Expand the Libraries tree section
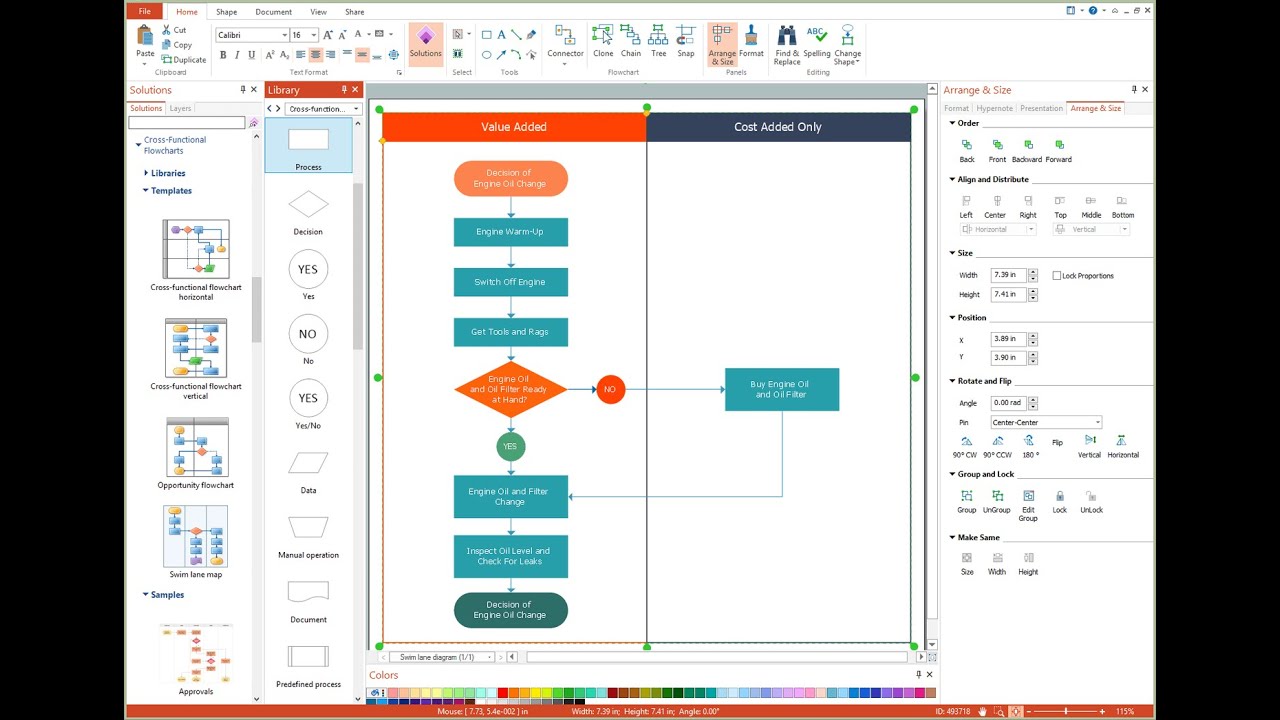This screenshot has height=720, width=1280. click(x=146, y=173)
